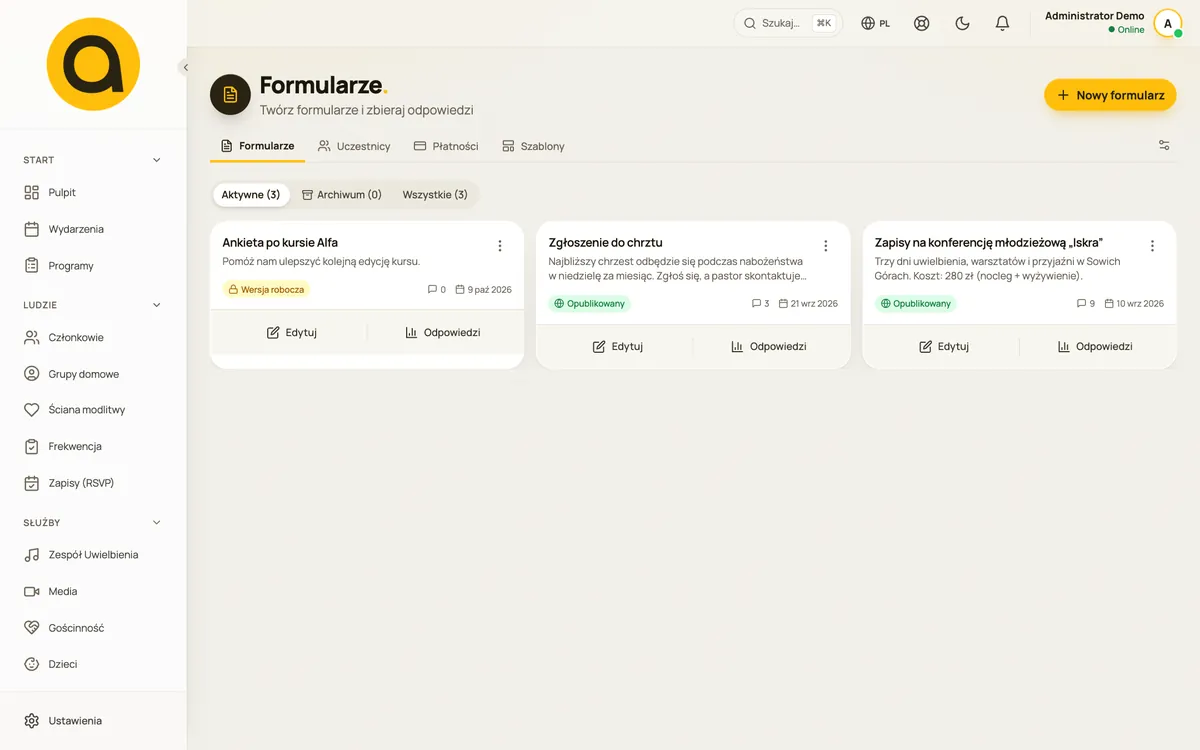
Task: Click the Online status indicator
Action: [x=1126, y=30]
